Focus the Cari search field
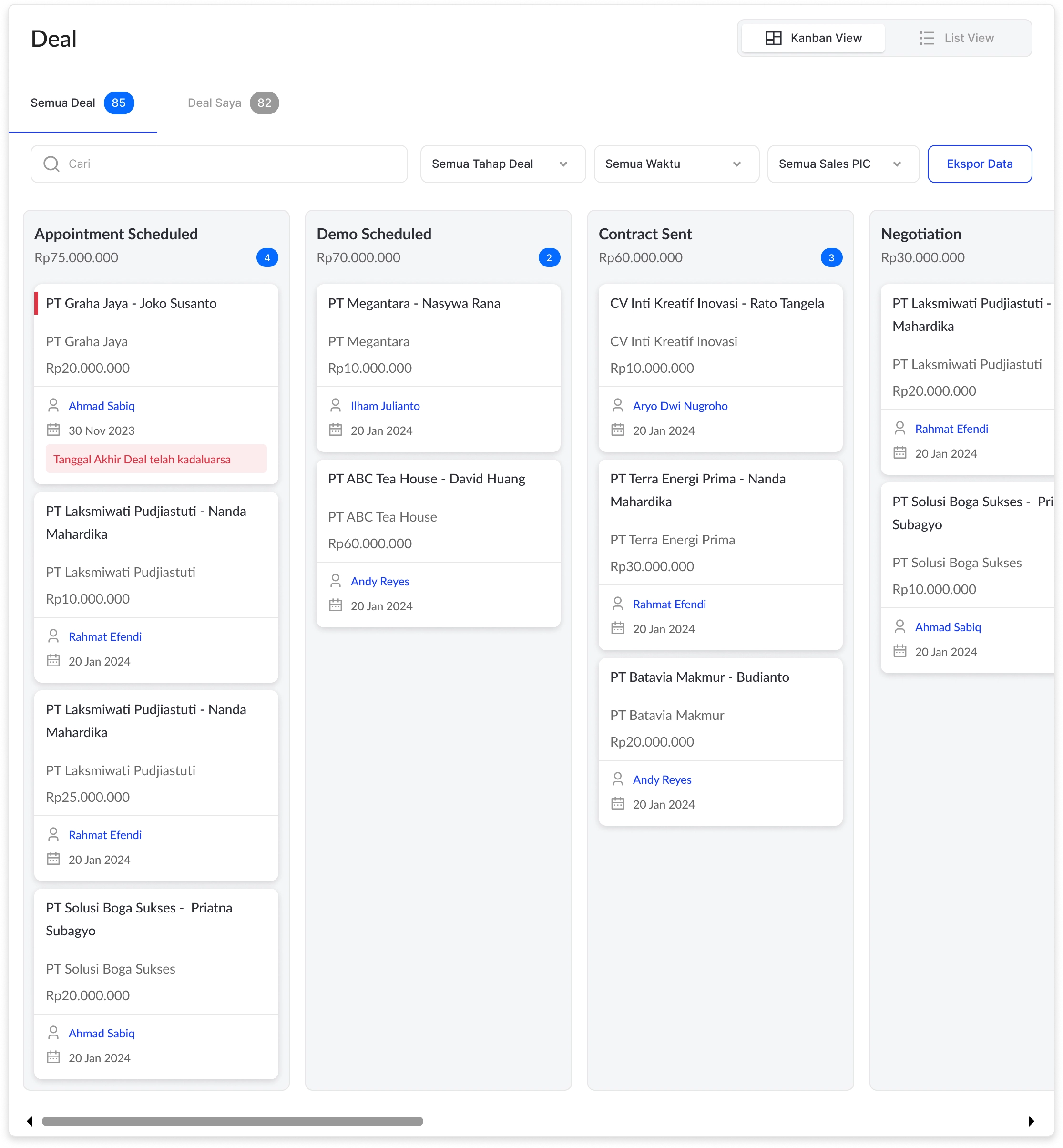Viewport: 1063px width, 1148px height. coord(230,164)
